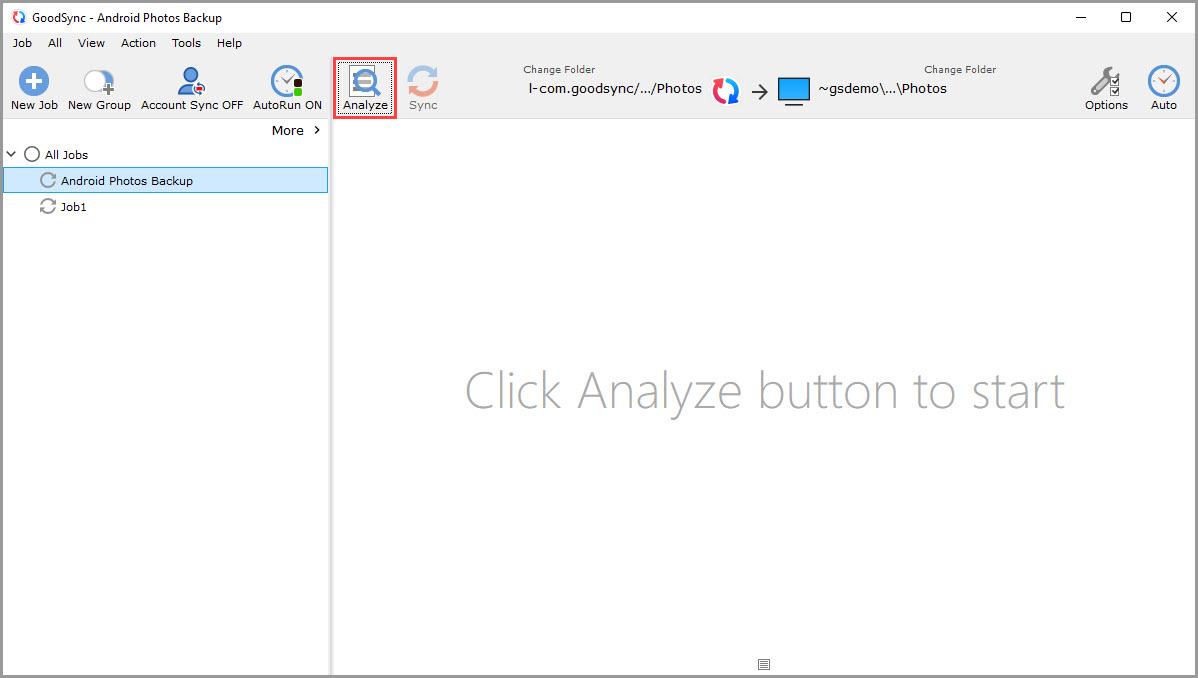Click the GoodSync logo in the title bar

point(19,17)
